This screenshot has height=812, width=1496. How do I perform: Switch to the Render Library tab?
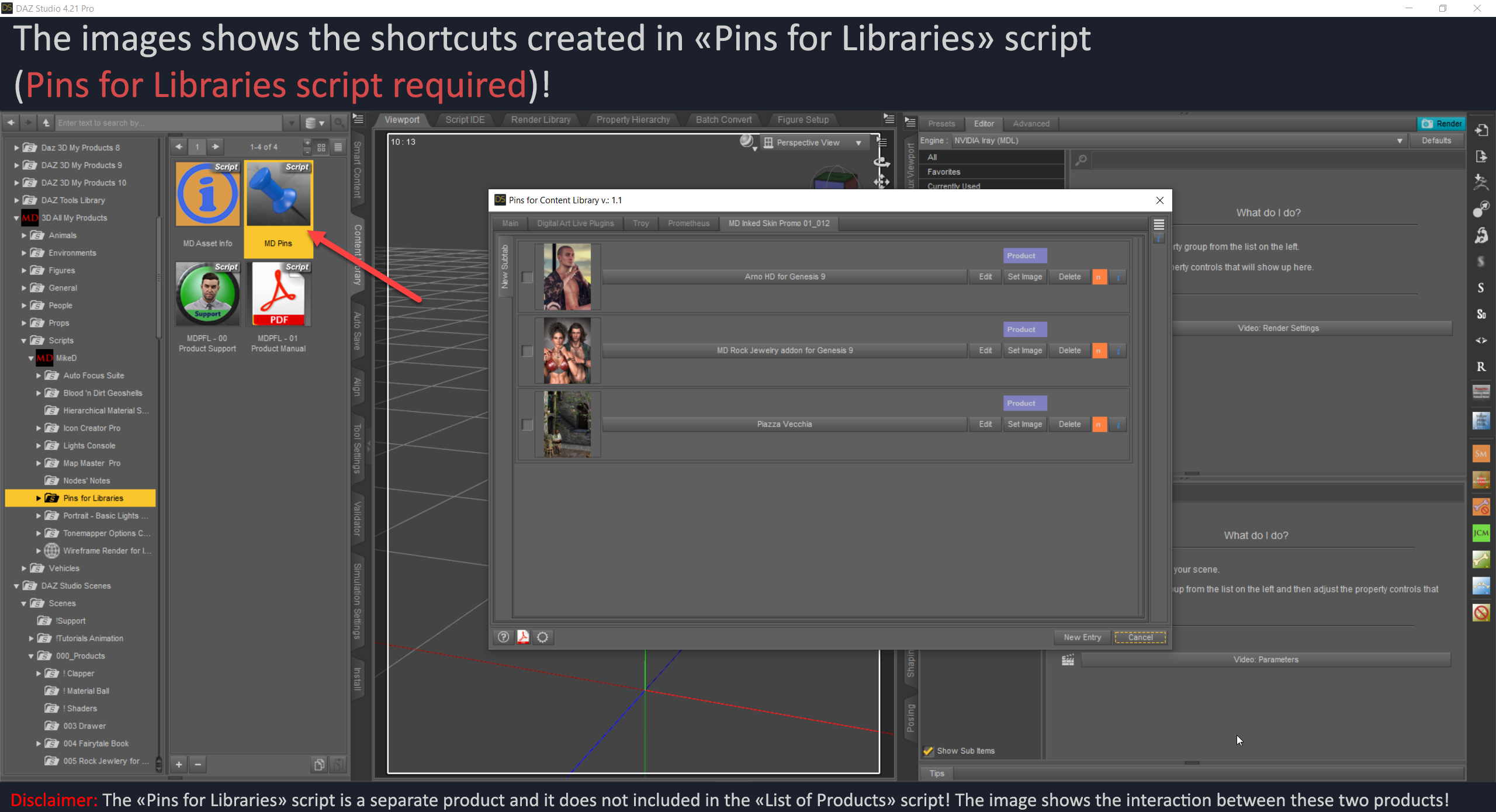541,120
